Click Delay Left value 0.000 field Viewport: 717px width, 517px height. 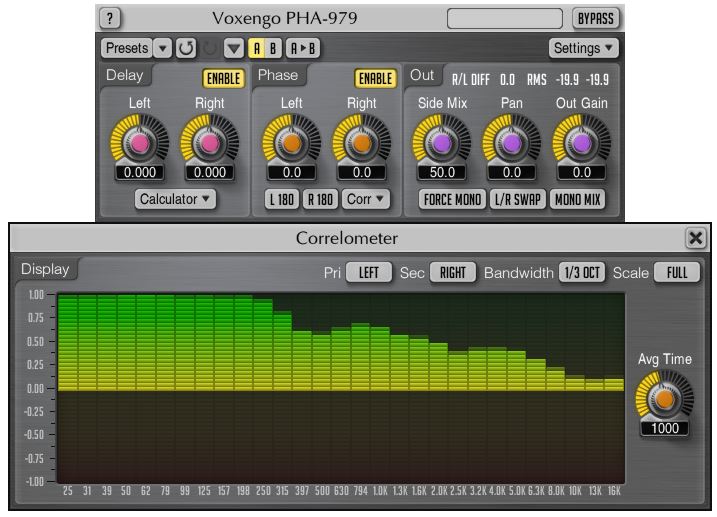[140, 172]
